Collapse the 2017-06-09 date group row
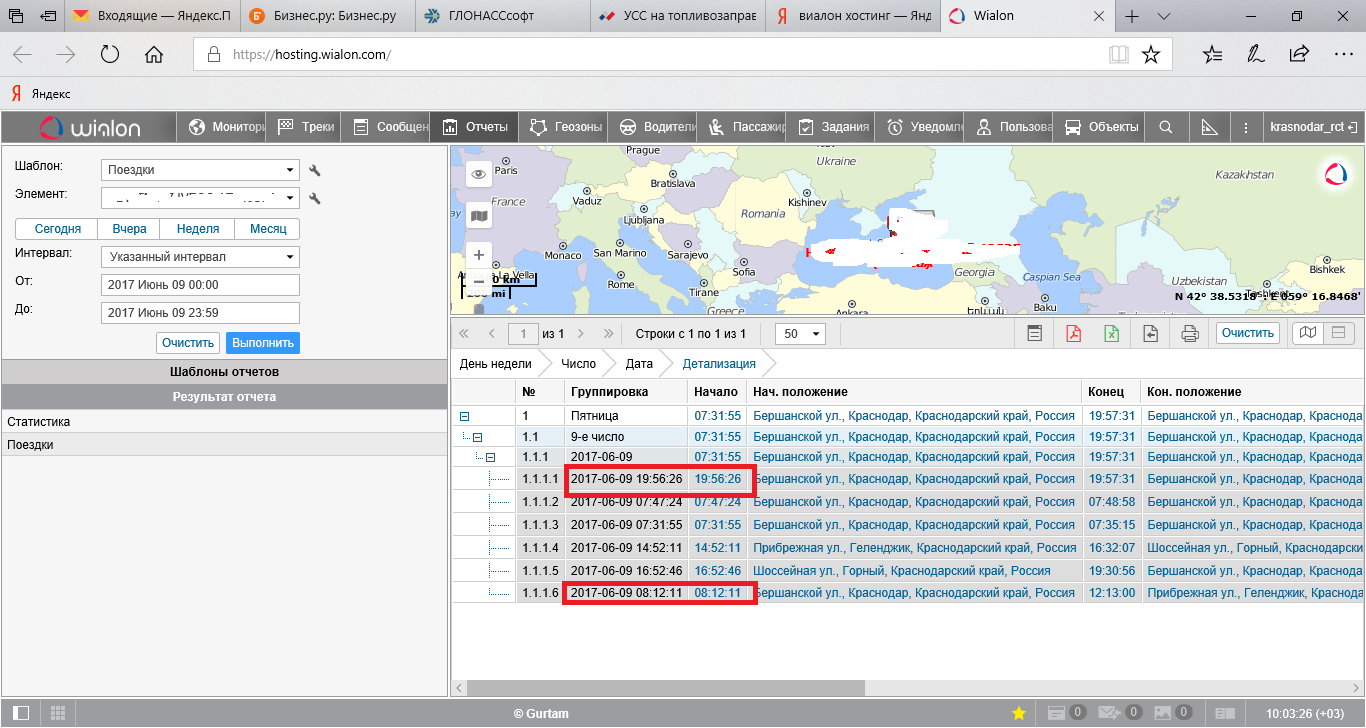This screenshot has height=728, width=1366. (x=490, y=457)
